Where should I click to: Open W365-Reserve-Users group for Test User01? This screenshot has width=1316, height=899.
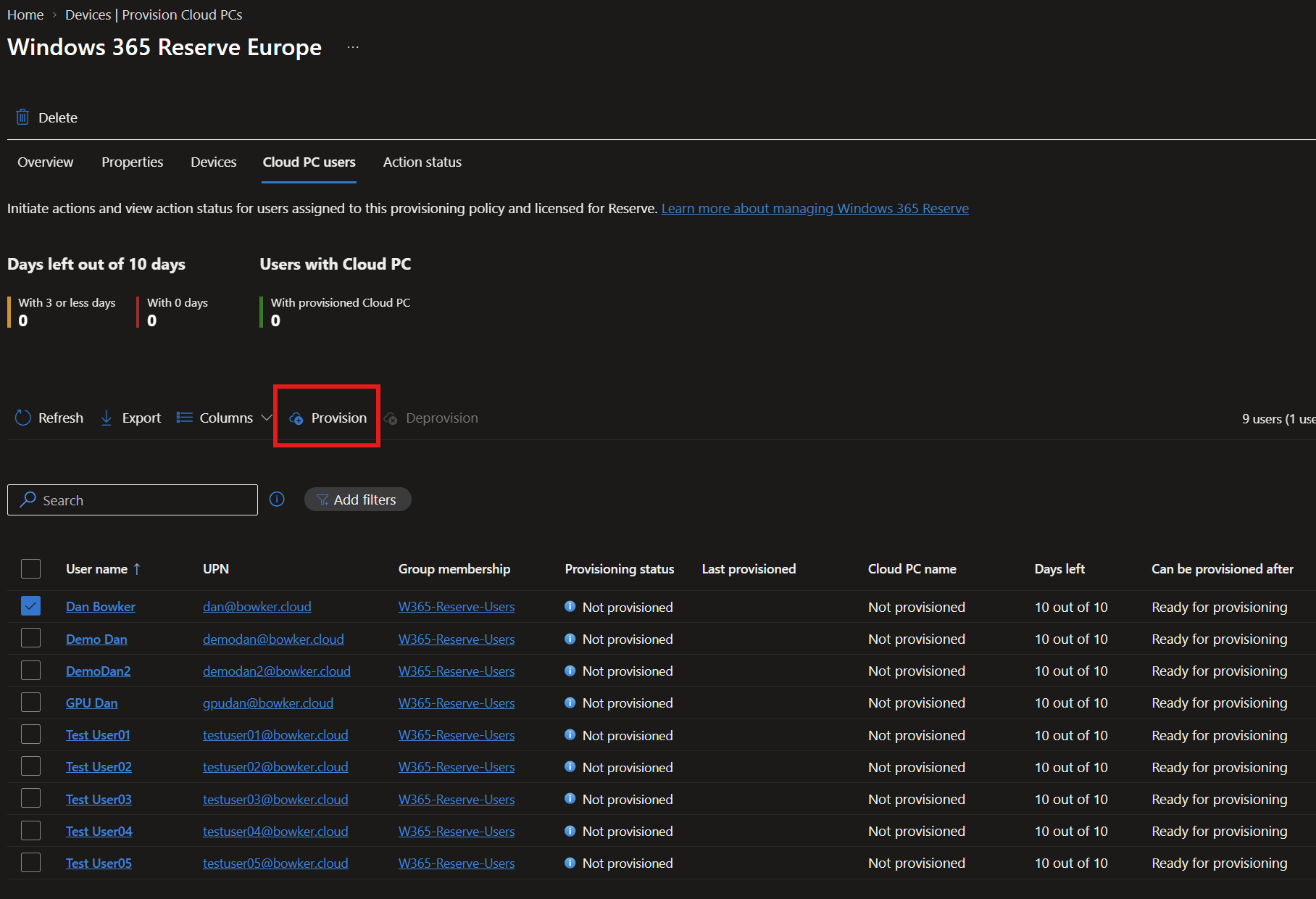pos(457,734)
